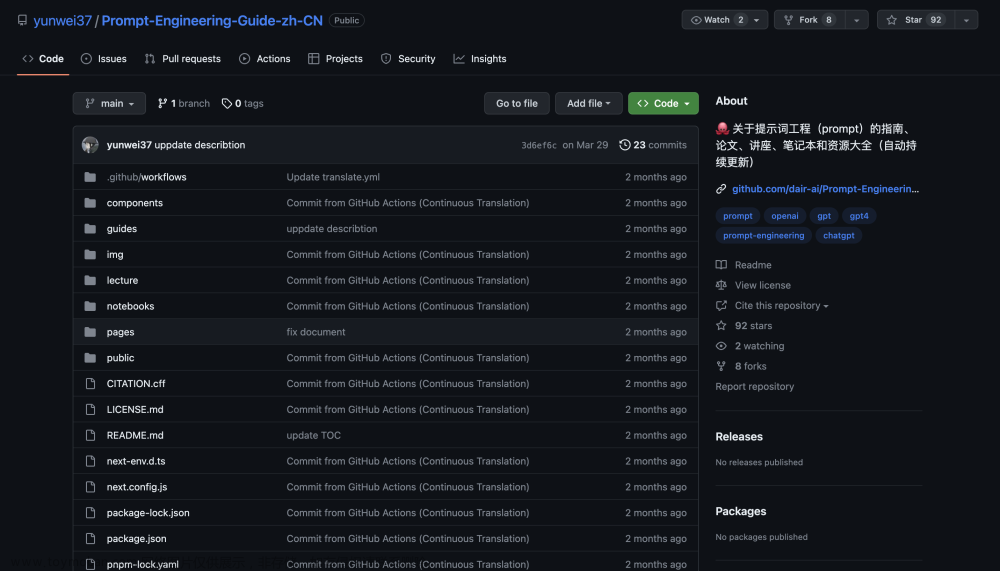The width and height of the screenshot is (1000, 571).
Task: Open the LICENSE.md file
Action: pos(135,410)
